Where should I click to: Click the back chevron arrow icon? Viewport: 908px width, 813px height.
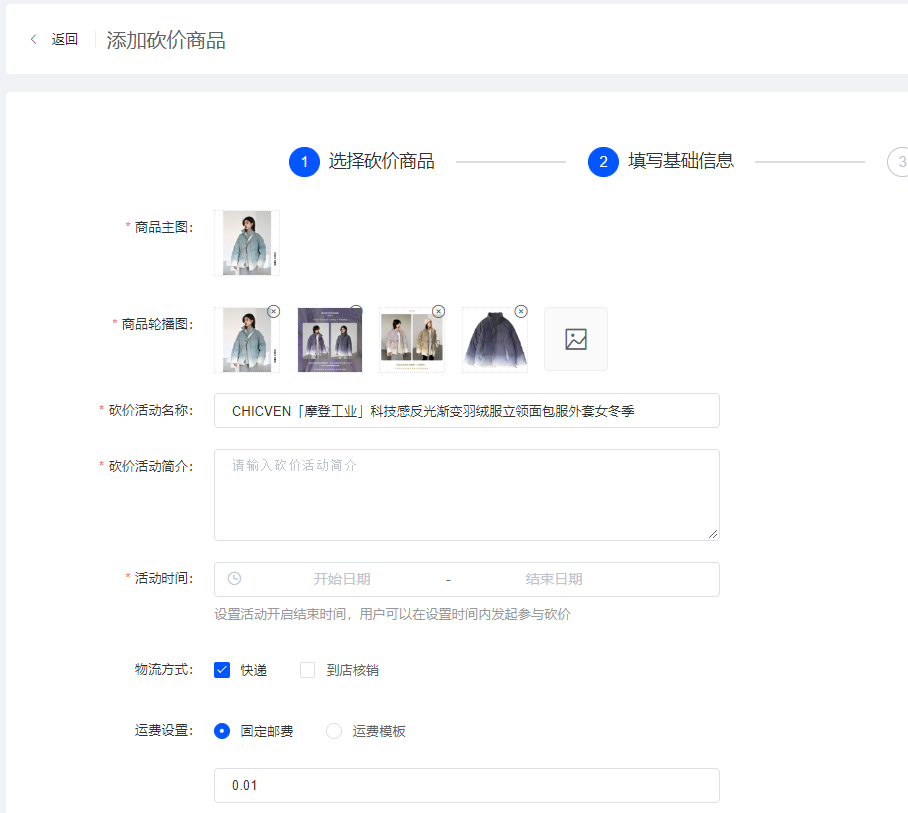(34, 39)
